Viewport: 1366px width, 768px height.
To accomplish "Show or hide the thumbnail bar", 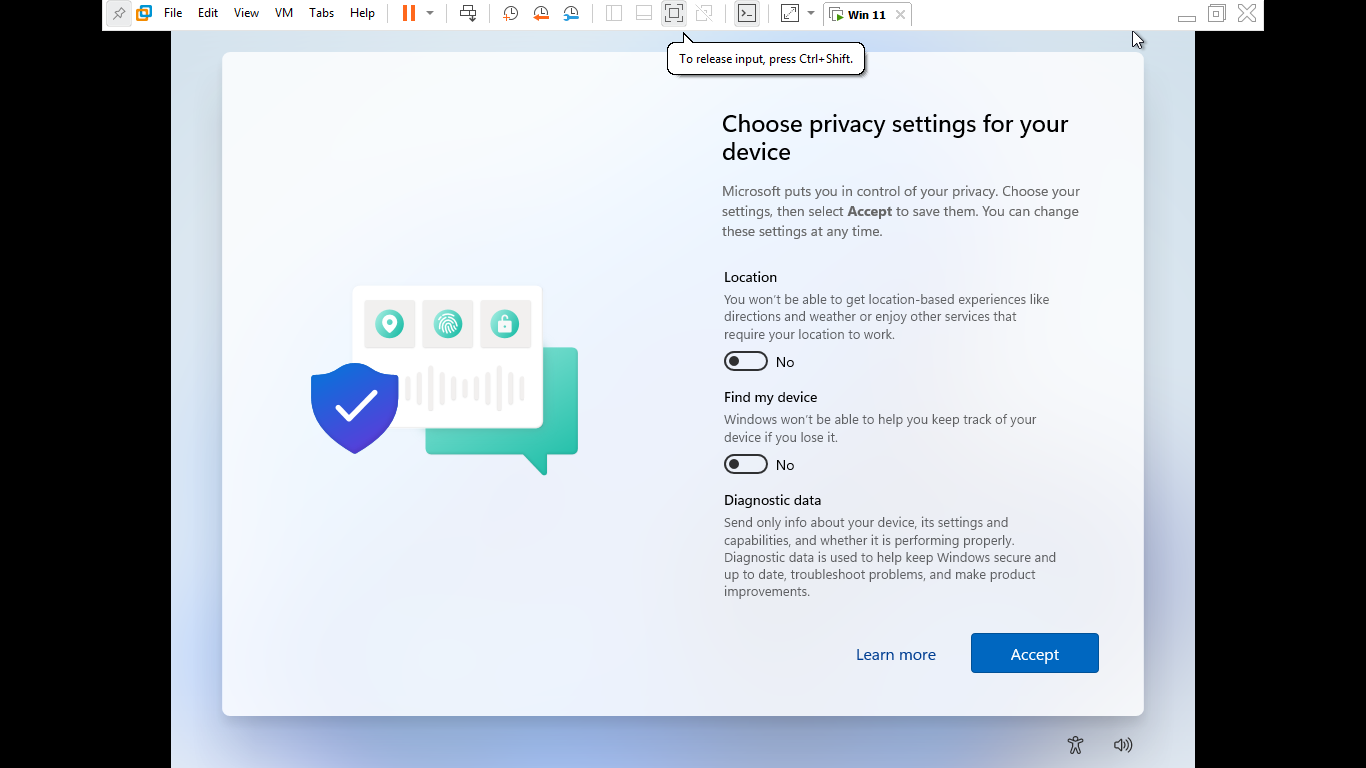I will (644, 14).
